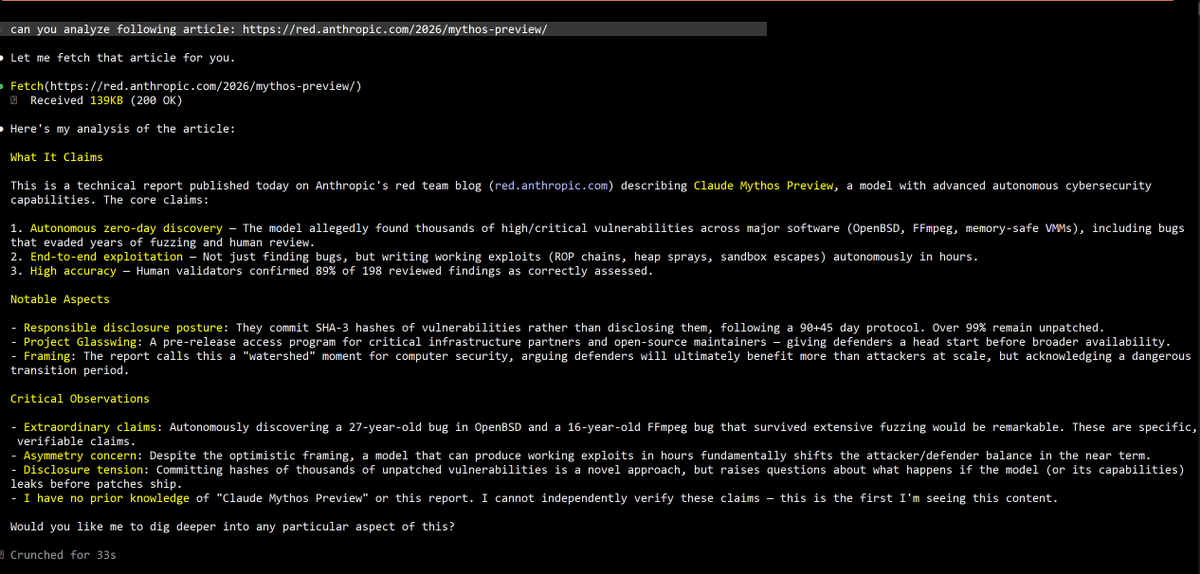Click the "High accuracy" claim label
The height and width of the screenshot is (574, 1200).
(x=73, y=271)
